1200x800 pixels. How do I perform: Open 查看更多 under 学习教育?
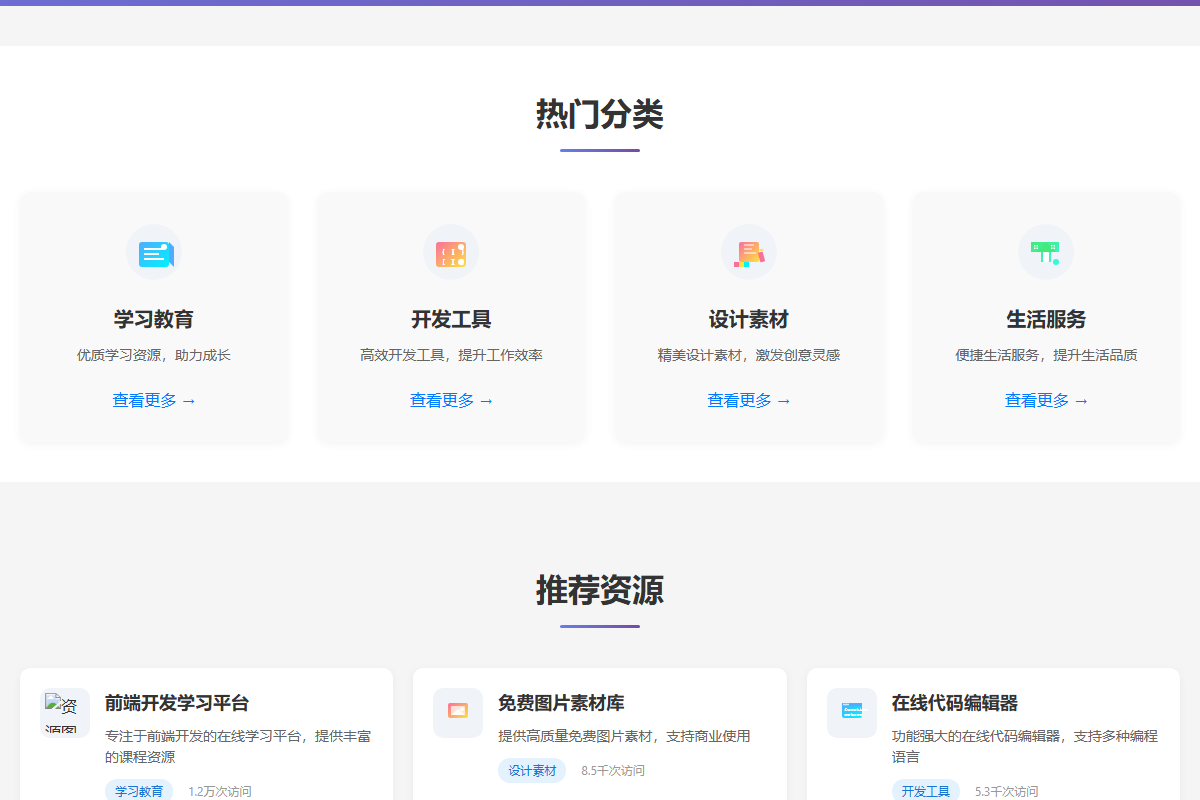coord(154,399)
